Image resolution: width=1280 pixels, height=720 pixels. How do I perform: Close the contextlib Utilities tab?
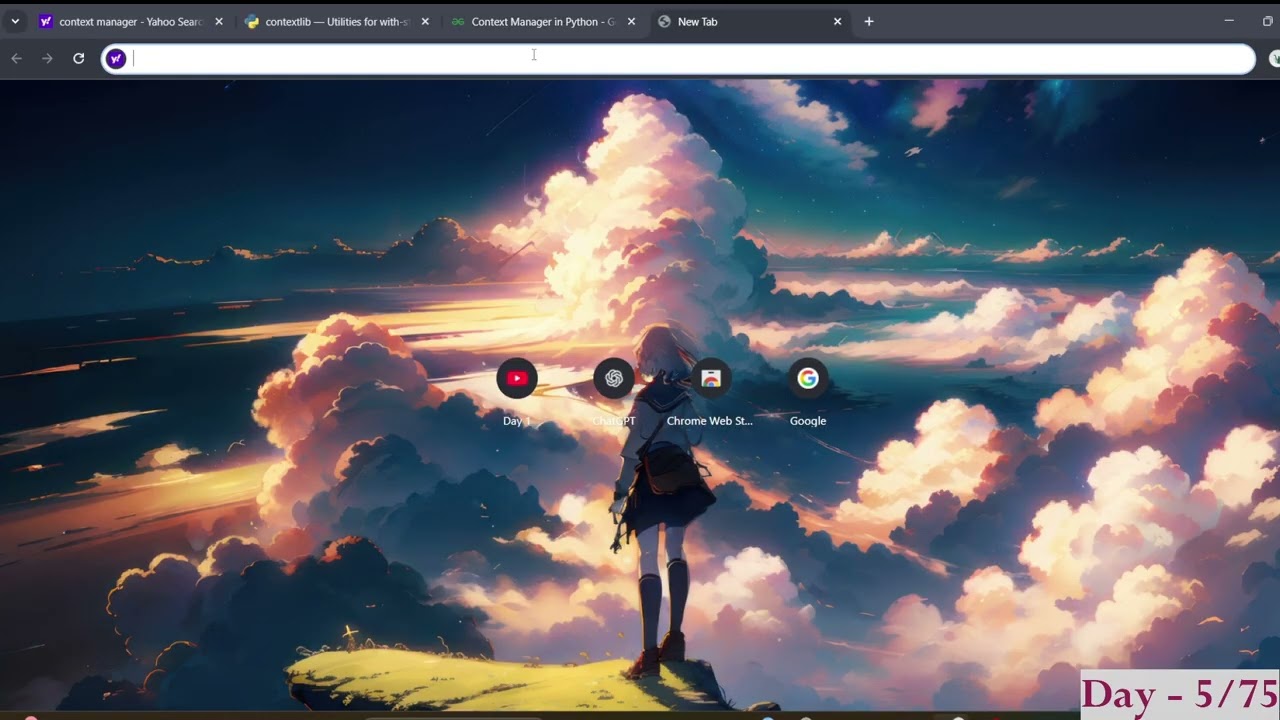click(x=425, y=21)
